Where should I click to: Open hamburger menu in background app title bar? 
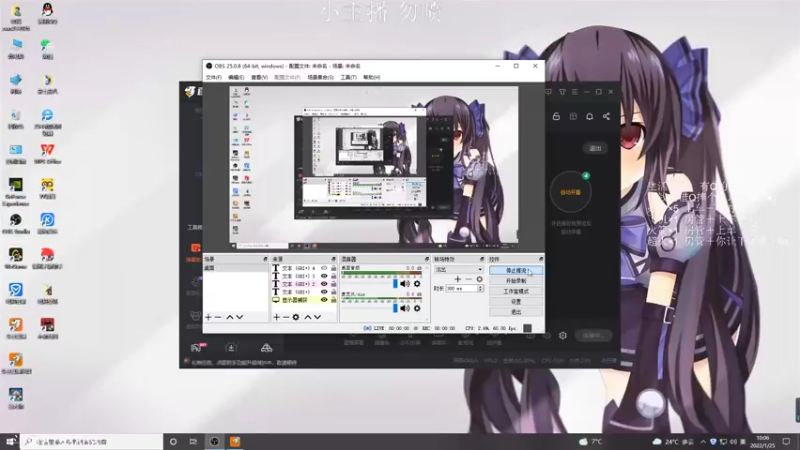point(574,92)
